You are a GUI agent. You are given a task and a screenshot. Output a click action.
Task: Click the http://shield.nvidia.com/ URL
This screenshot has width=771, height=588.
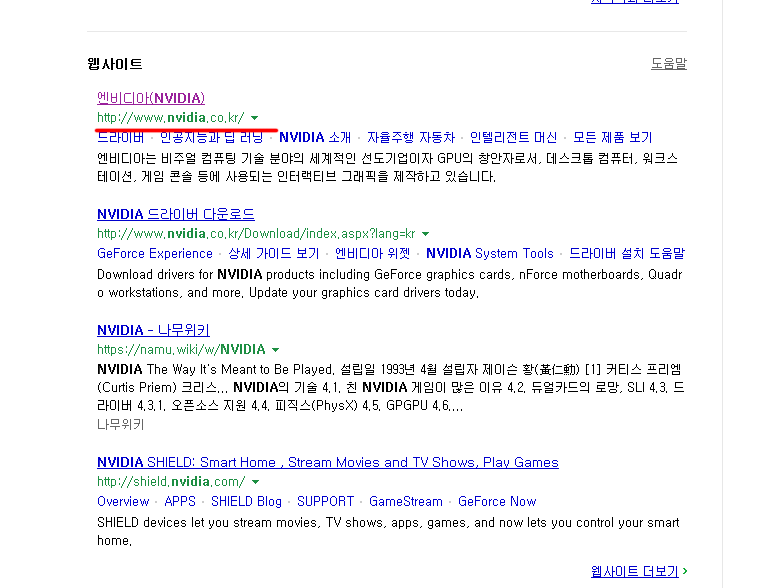pos(171,481)
